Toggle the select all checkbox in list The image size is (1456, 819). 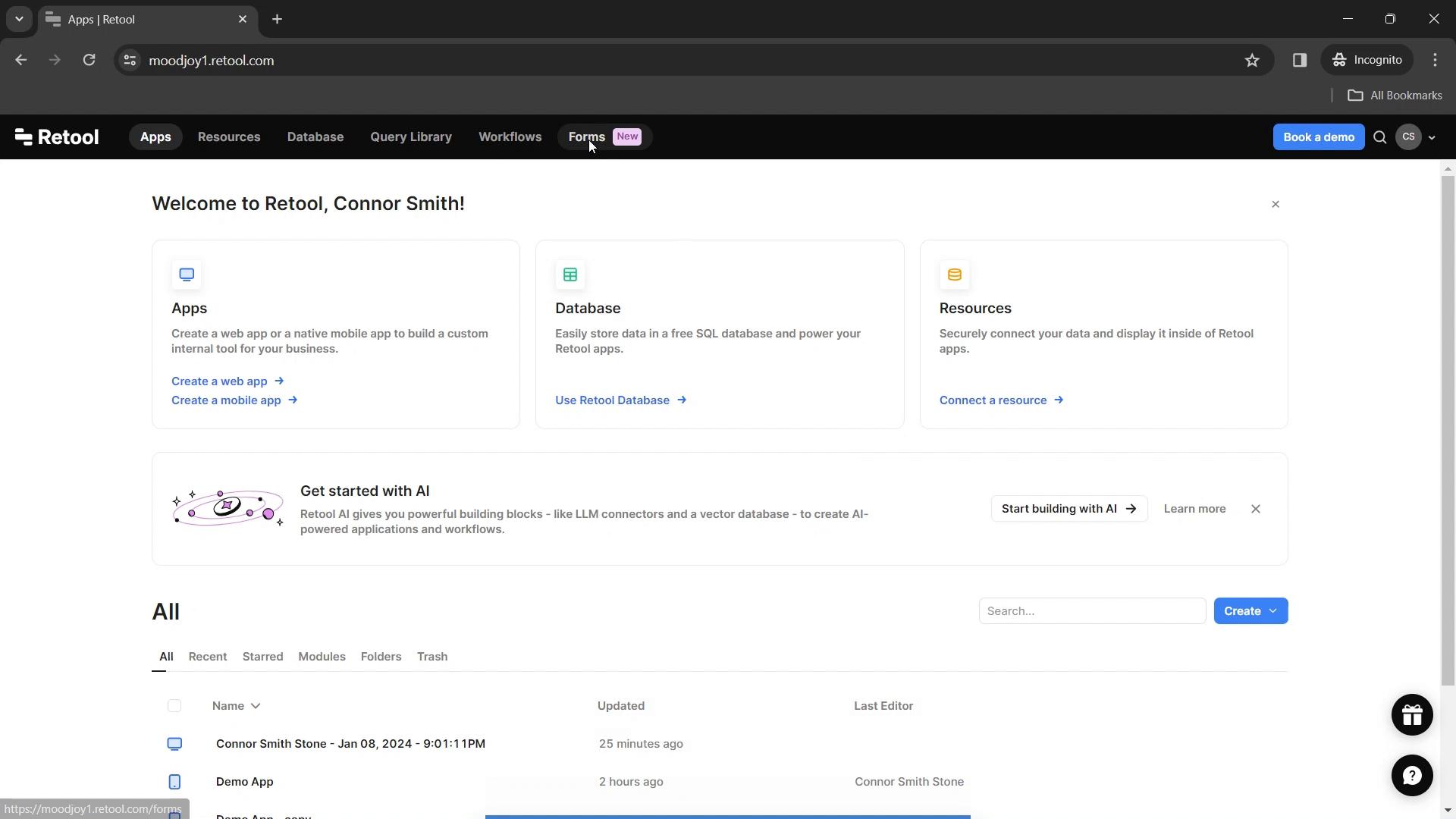coord(174,705)
